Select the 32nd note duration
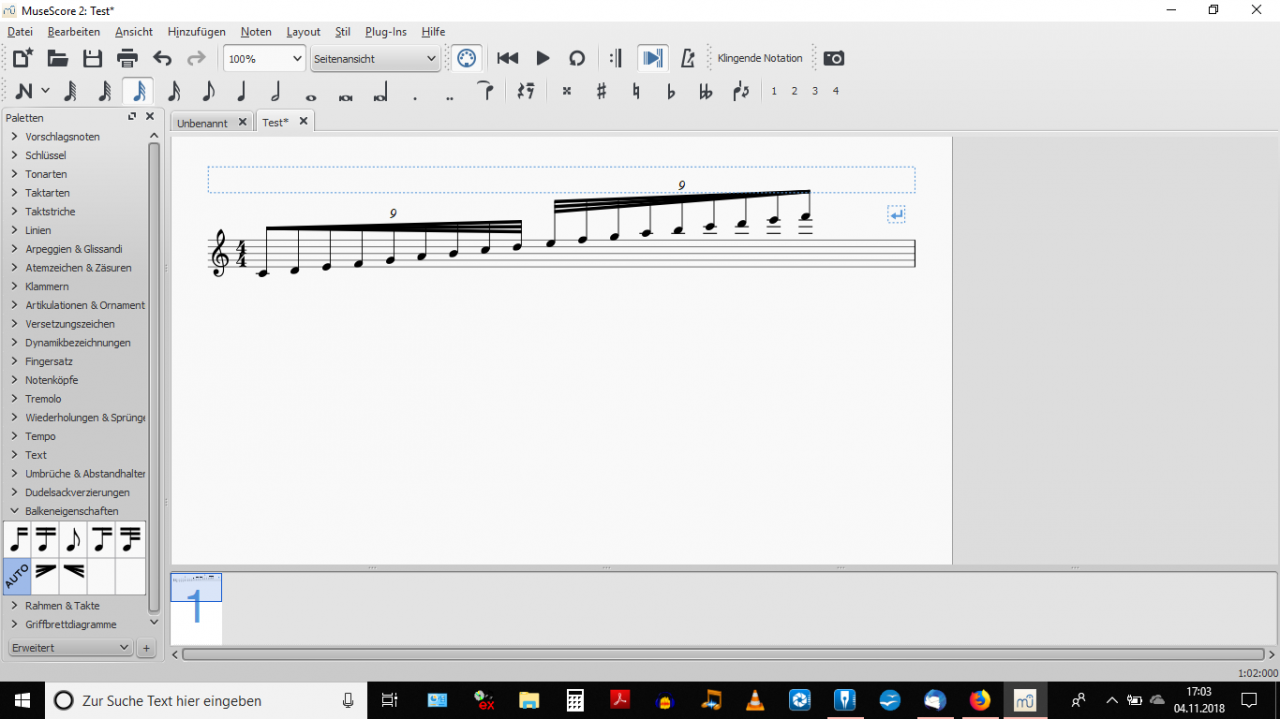Screen dimensions: 1280x719 click(104, 91)
